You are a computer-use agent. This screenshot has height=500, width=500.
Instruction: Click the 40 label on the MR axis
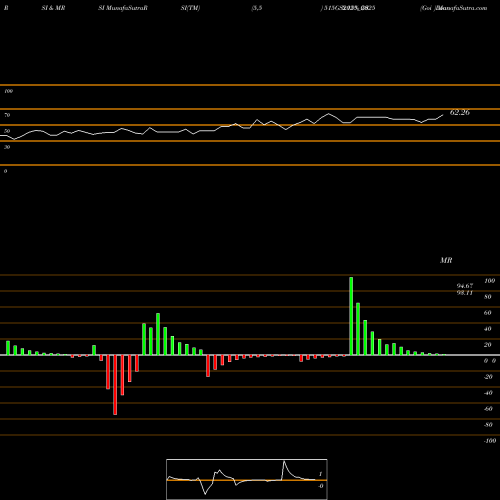(x=488, y=329)
